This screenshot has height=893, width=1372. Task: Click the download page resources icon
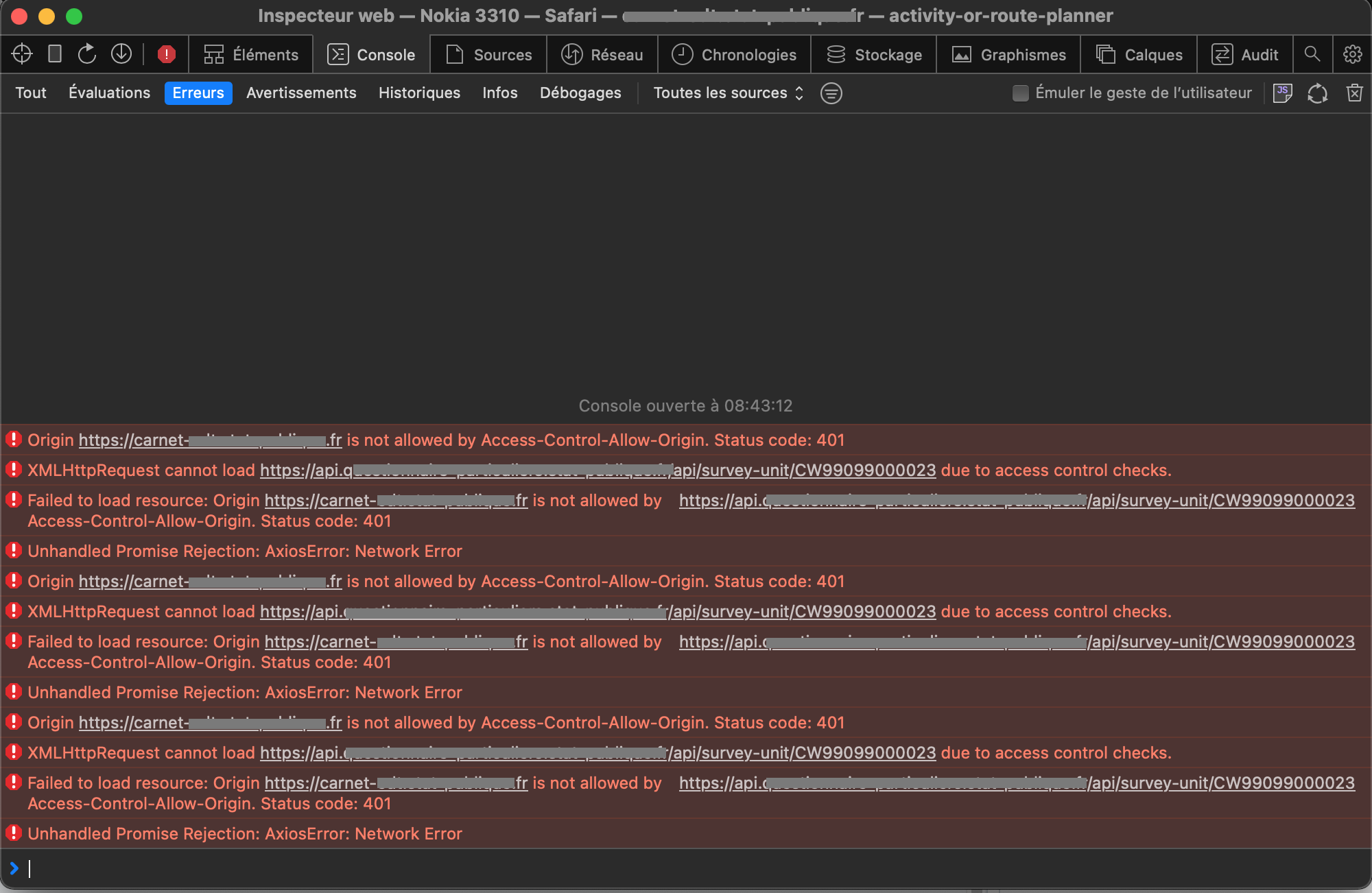(x=121, y=54)
